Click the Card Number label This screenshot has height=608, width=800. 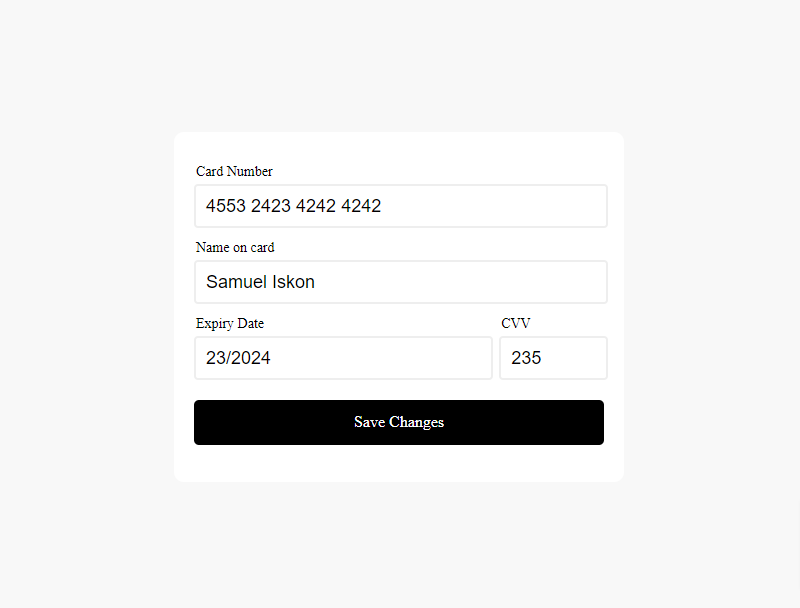click(x=234, y=171)
